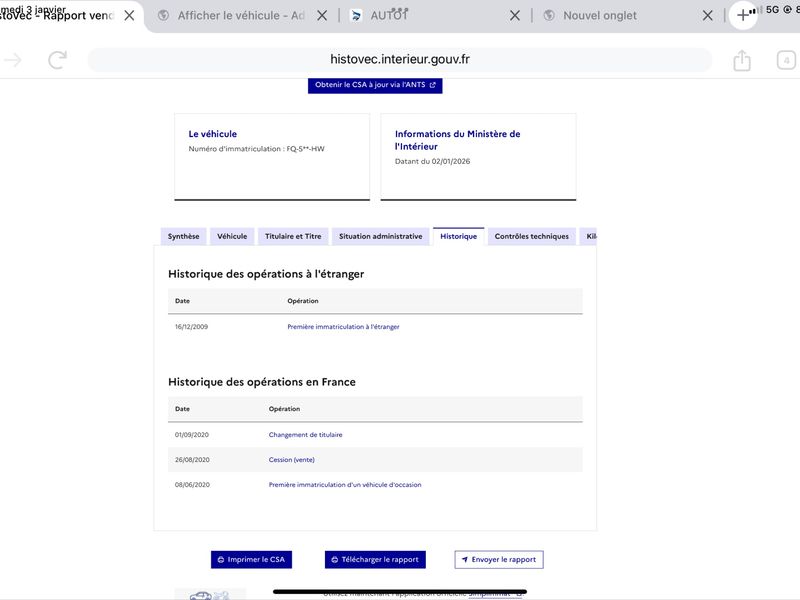Open the tab overview icon showing 4
The image size is (800, 600).
tap(786, 61)
